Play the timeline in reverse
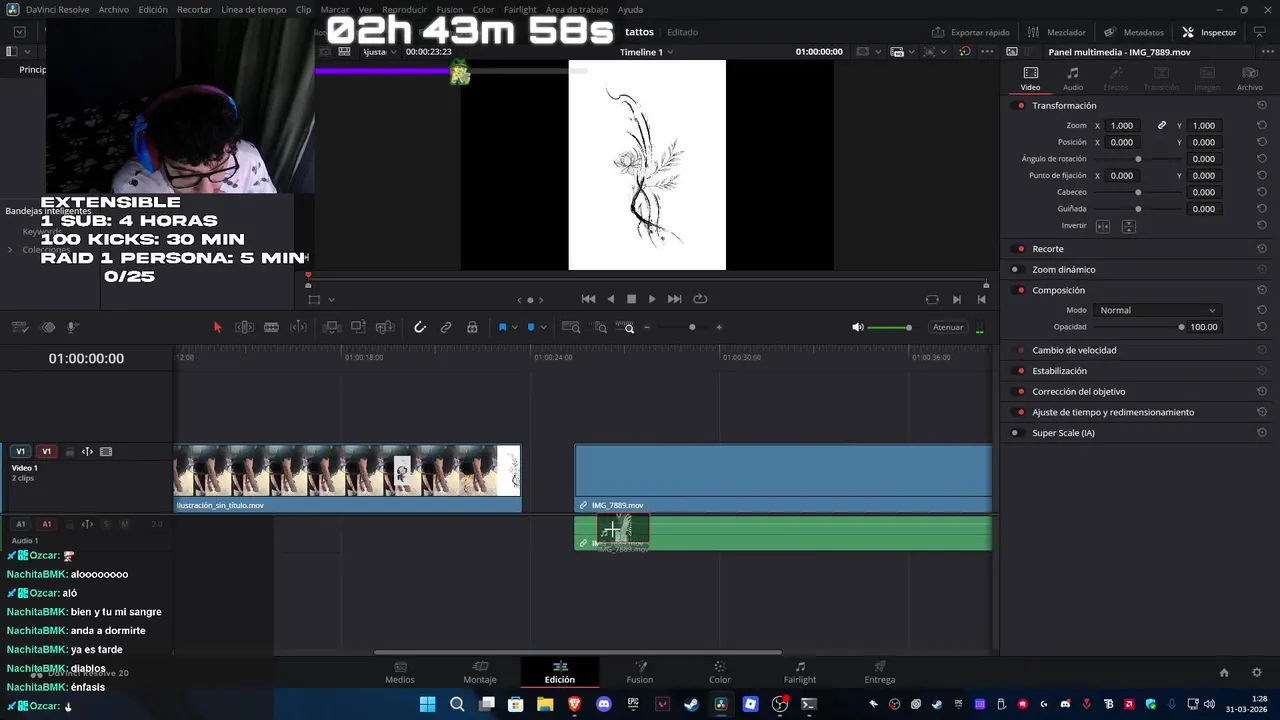The width and height of the screenshot is (1280, 720). (x=610, y=299)
